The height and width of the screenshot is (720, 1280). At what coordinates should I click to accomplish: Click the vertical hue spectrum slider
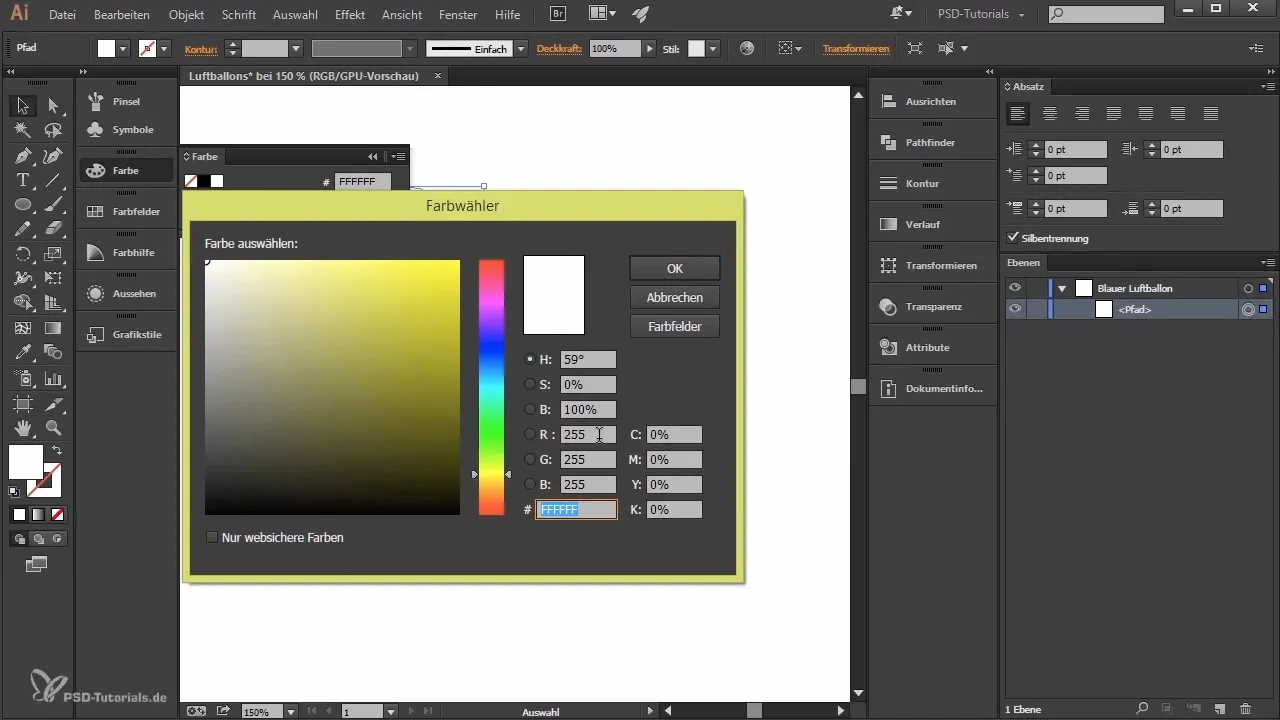point(491,387)
